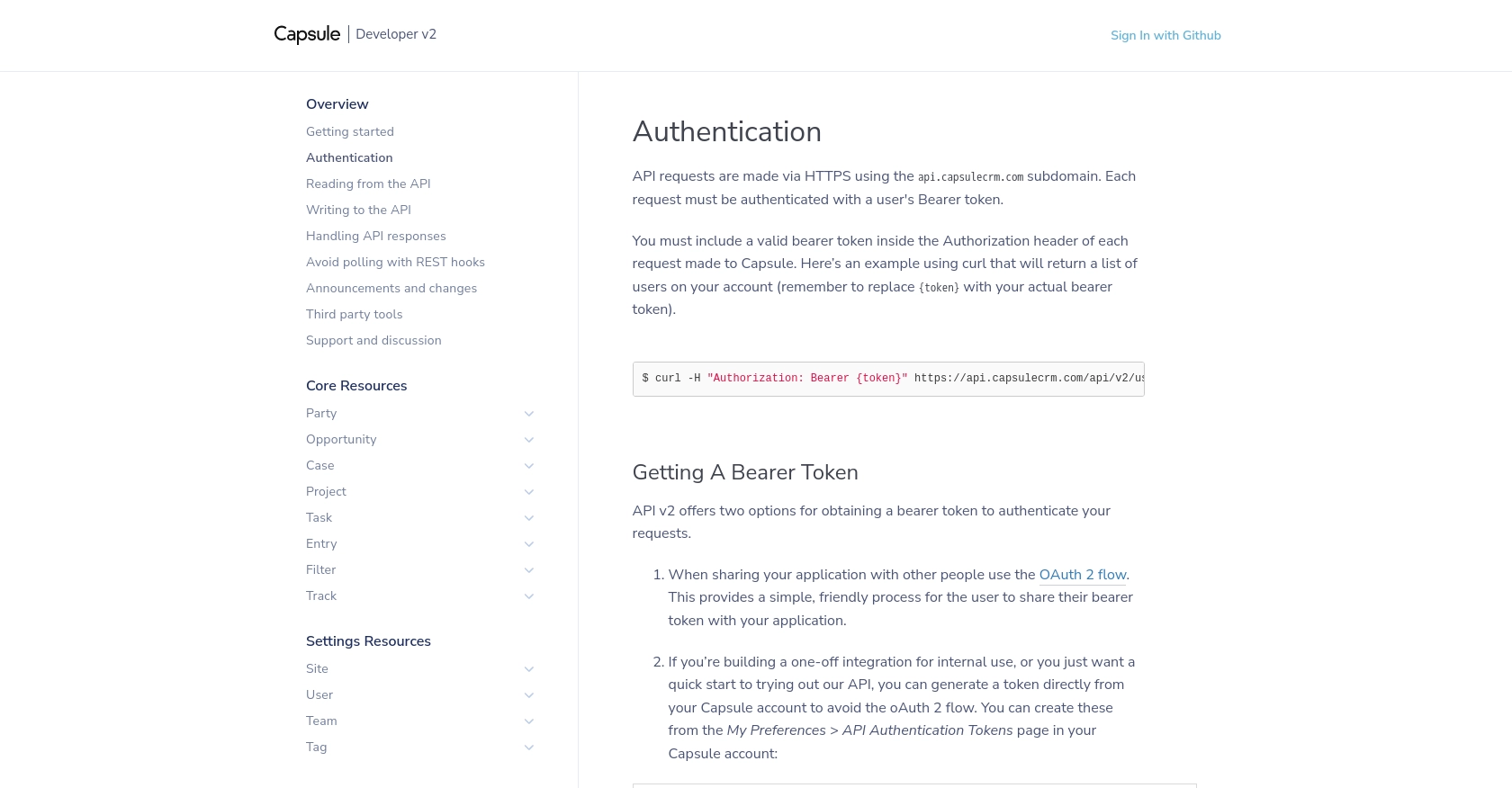Expand the Opportunity chevron

(x=529, y=440)
